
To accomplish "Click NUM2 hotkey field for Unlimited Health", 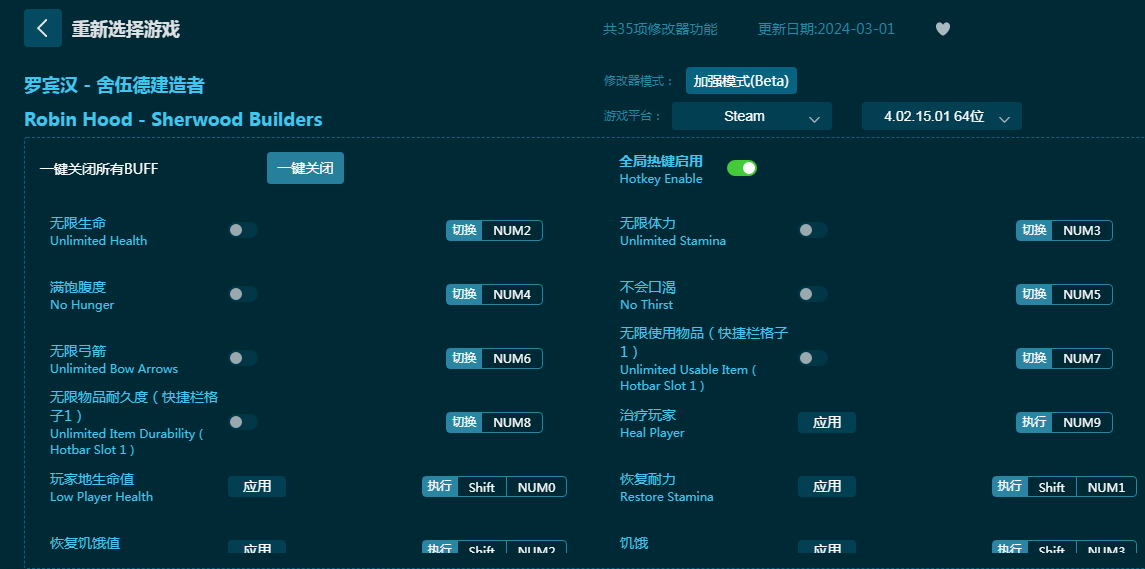I will (512, 231).
